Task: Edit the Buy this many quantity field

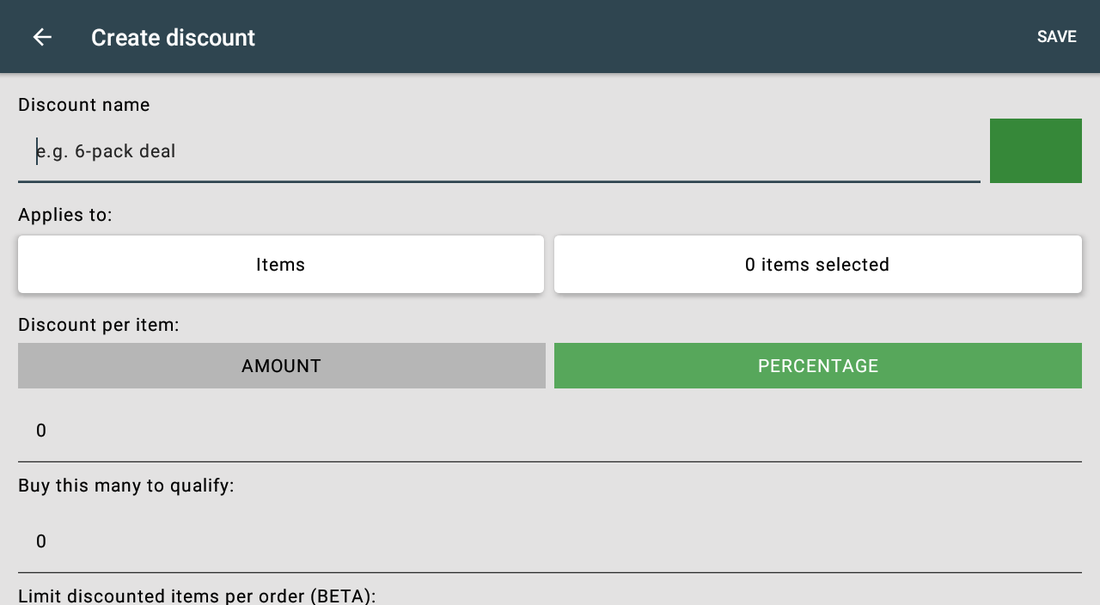Action: coord(550,541)
